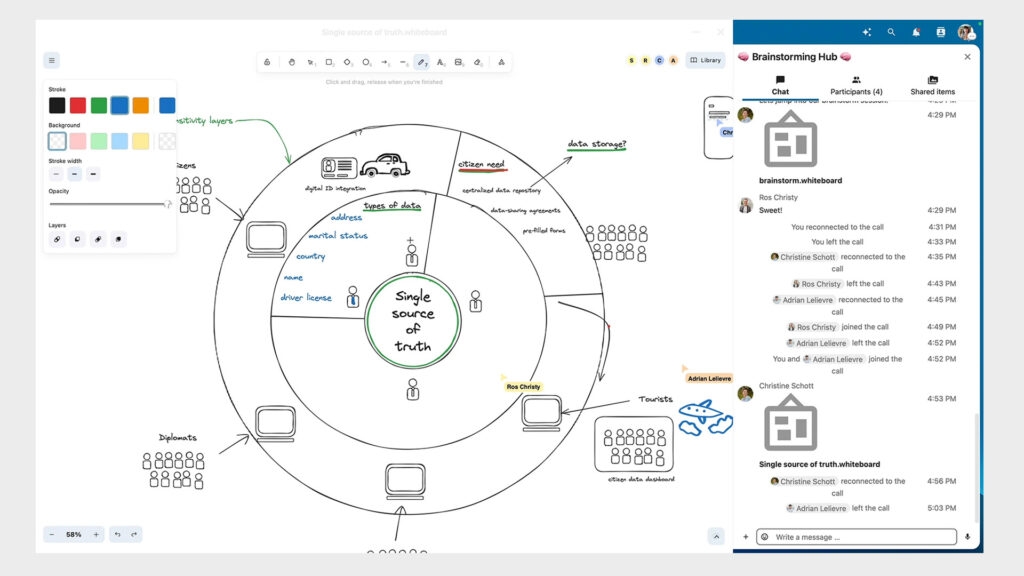Bring selection forward one layer

click(98, 239)
